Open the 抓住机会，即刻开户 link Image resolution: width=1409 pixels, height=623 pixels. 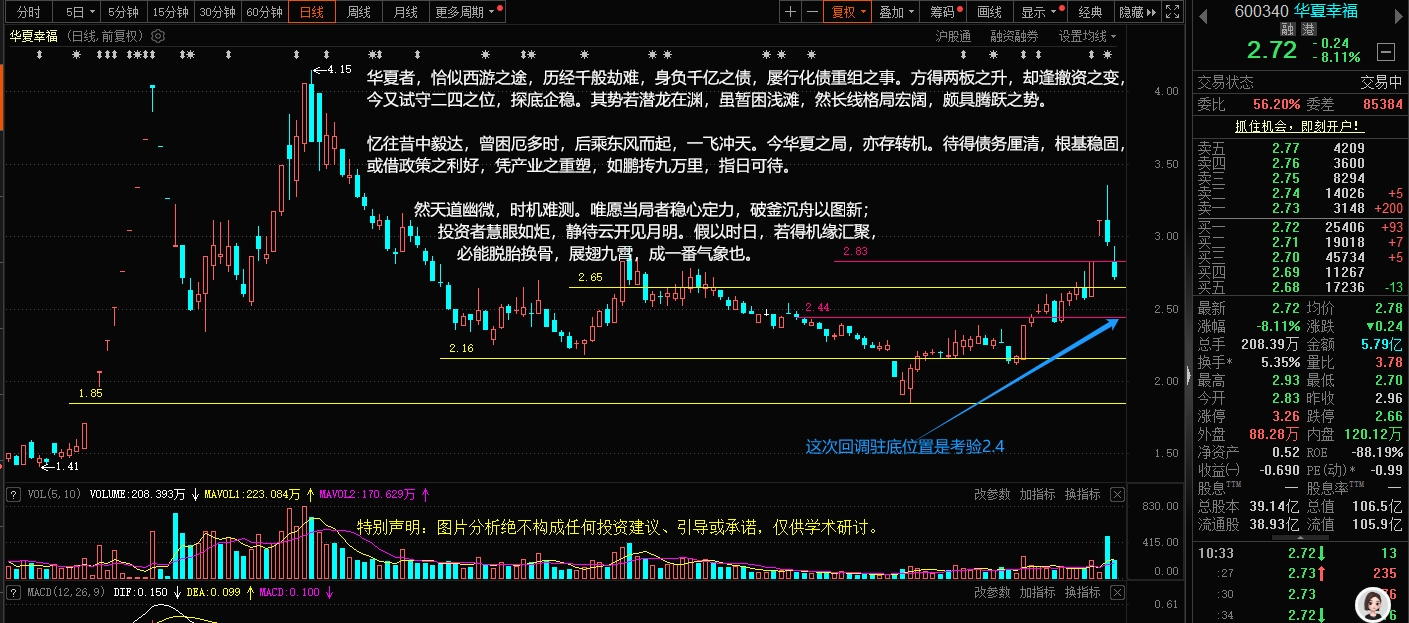(1299, 126)
